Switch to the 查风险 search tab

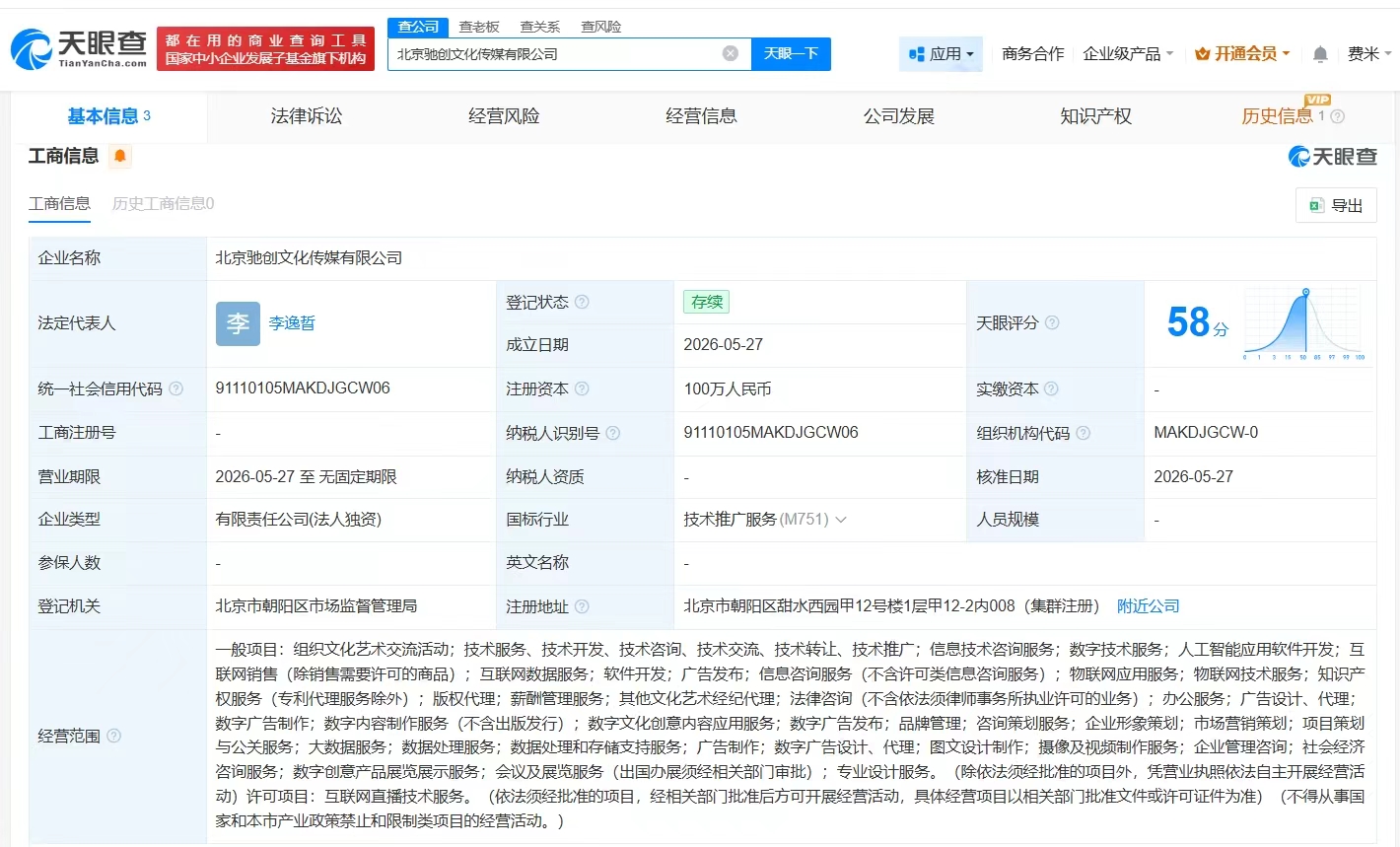pos(601,27)
